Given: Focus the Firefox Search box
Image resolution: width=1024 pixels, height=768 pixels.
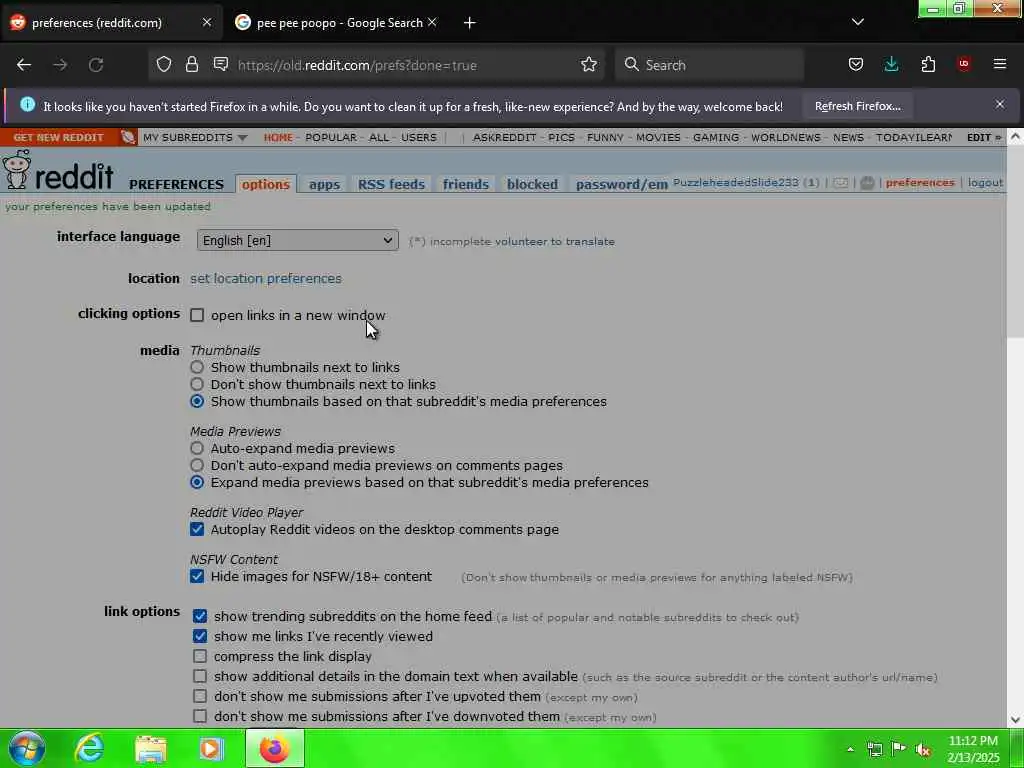Looking at the screenshot, I should point(710,65).
